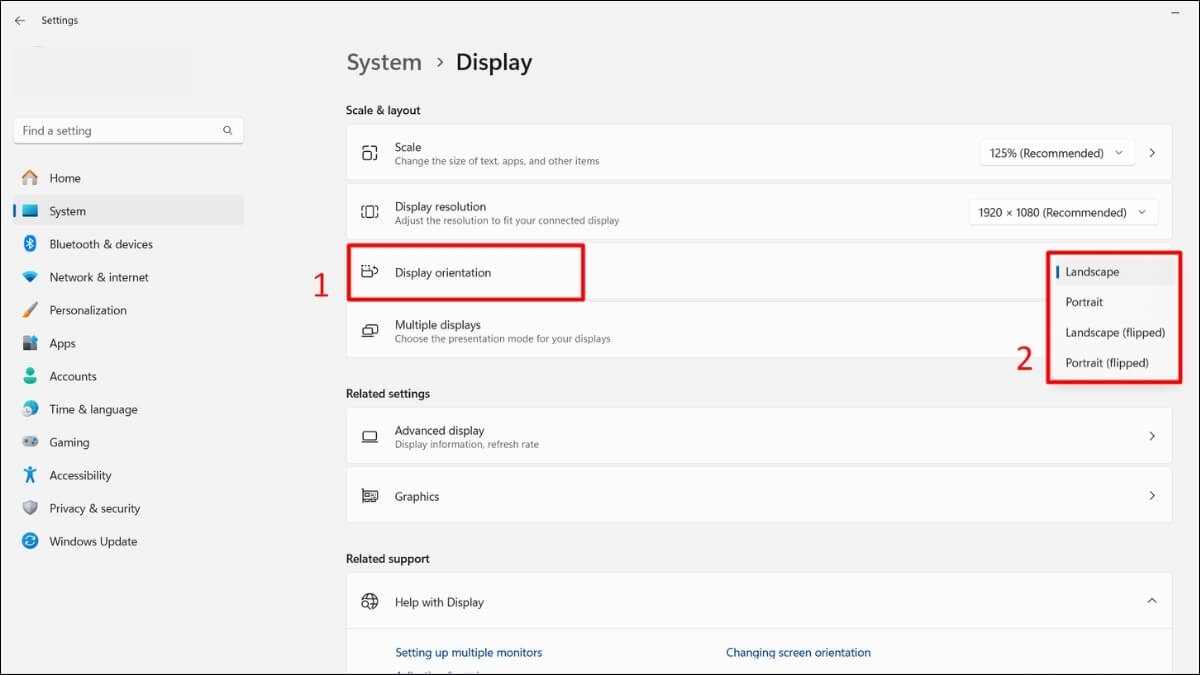The width and height of the screenshot is (1200, 675).
Task: Open Bluetooth & devices settings
Action: [129, 244]
